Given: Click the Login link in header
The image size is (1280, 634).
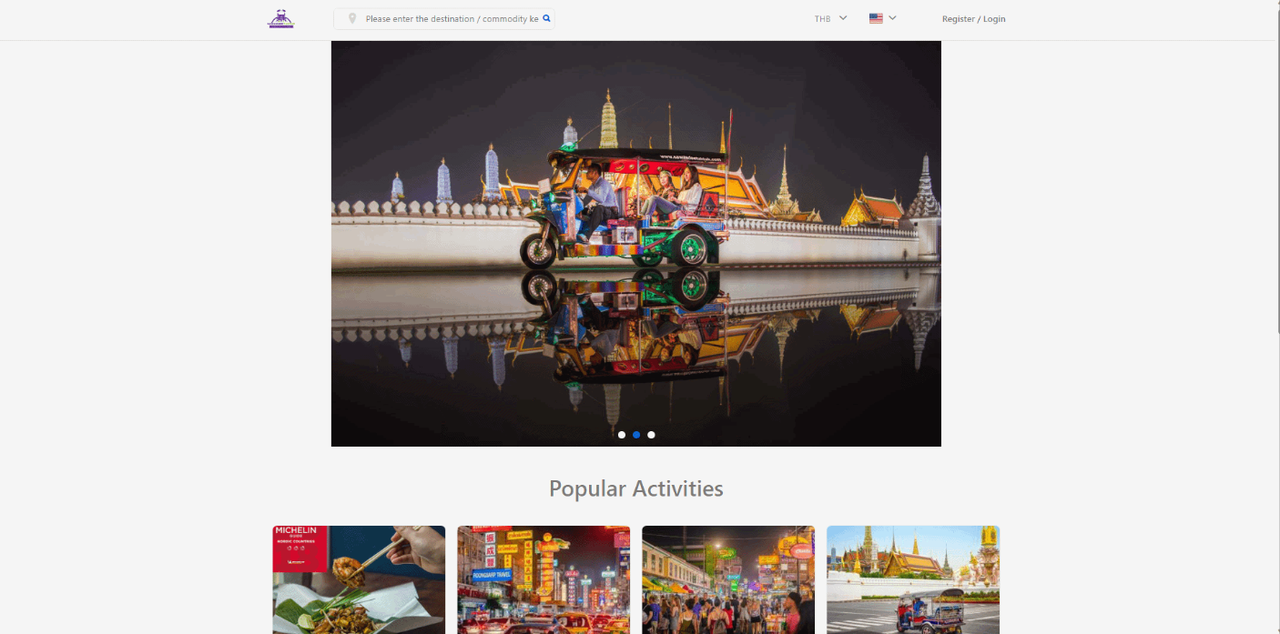Looking at the screenshot, I should [x=994, y=19].
